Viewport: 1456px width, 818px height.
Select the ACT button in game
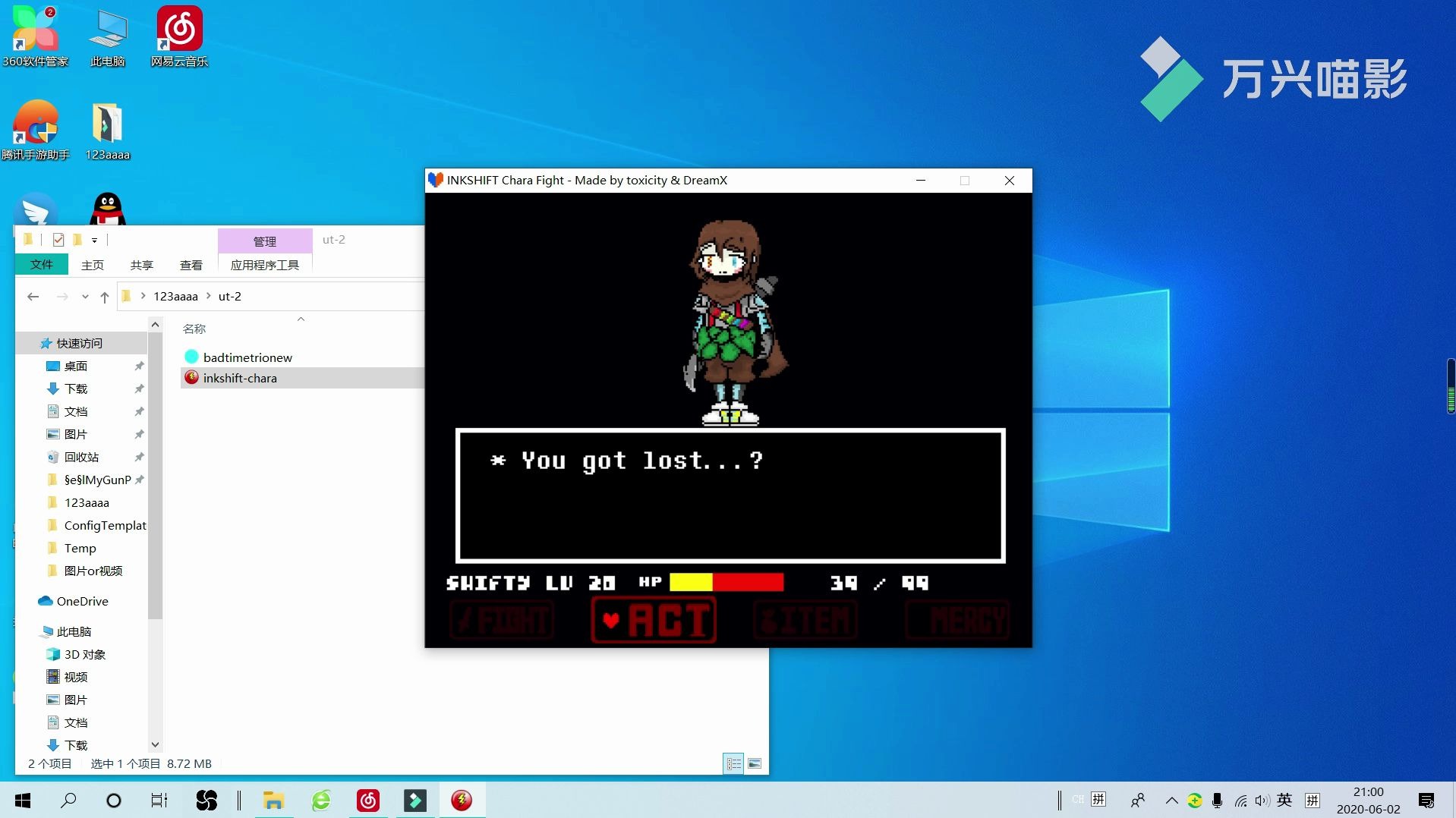coord(654,620)
